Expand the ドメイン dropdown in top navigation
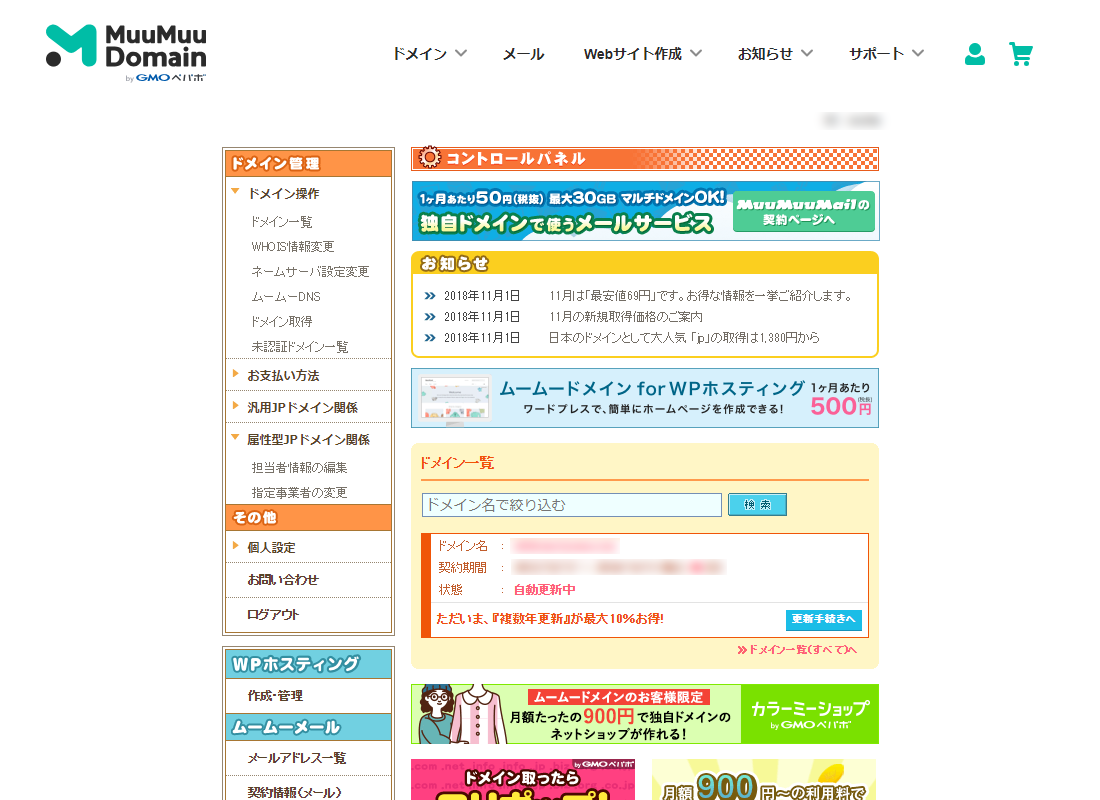 (429, 54)
